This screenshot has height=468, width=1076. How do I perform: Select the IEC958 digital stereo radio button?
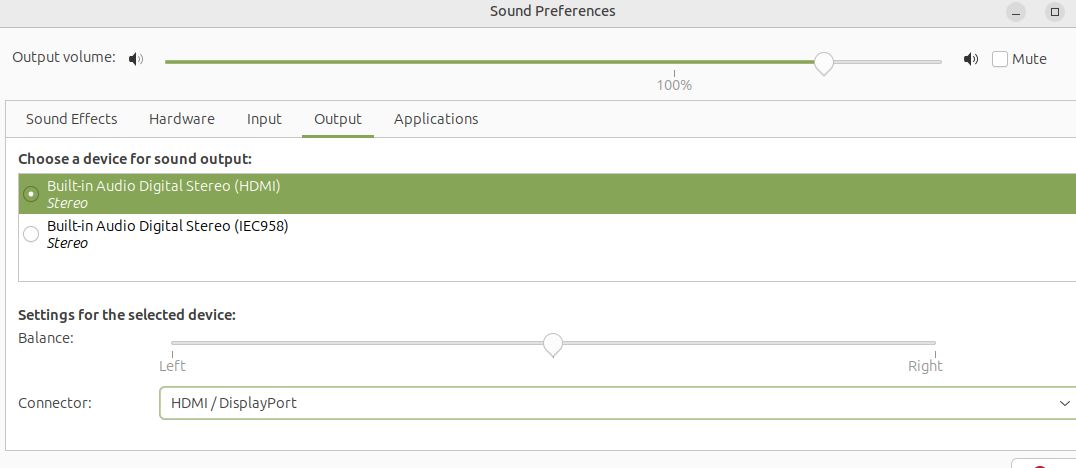(31, 234)
